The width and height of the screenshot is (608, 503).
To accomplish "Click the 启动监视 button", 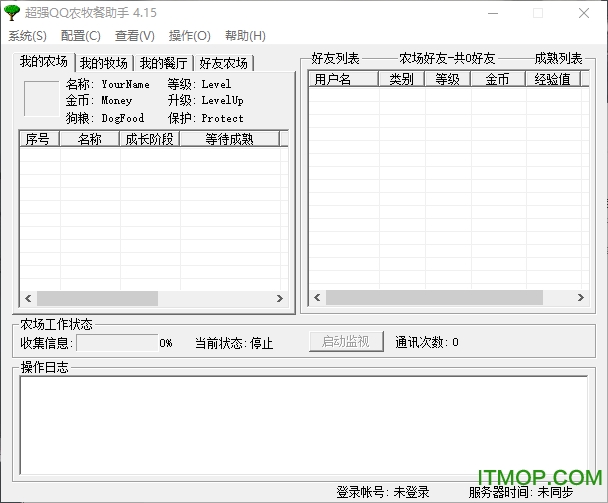I will click(346, 342).
